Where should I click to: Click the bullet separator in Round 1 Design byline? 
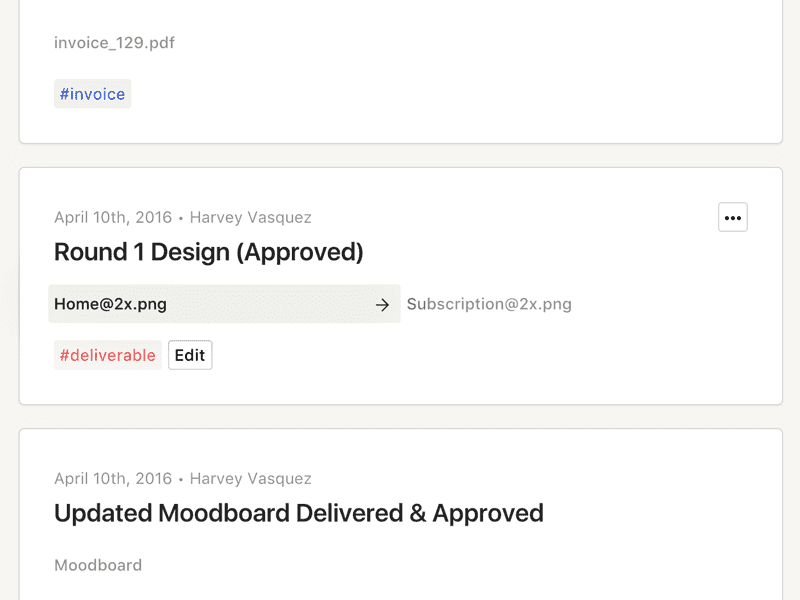point(181,218)
